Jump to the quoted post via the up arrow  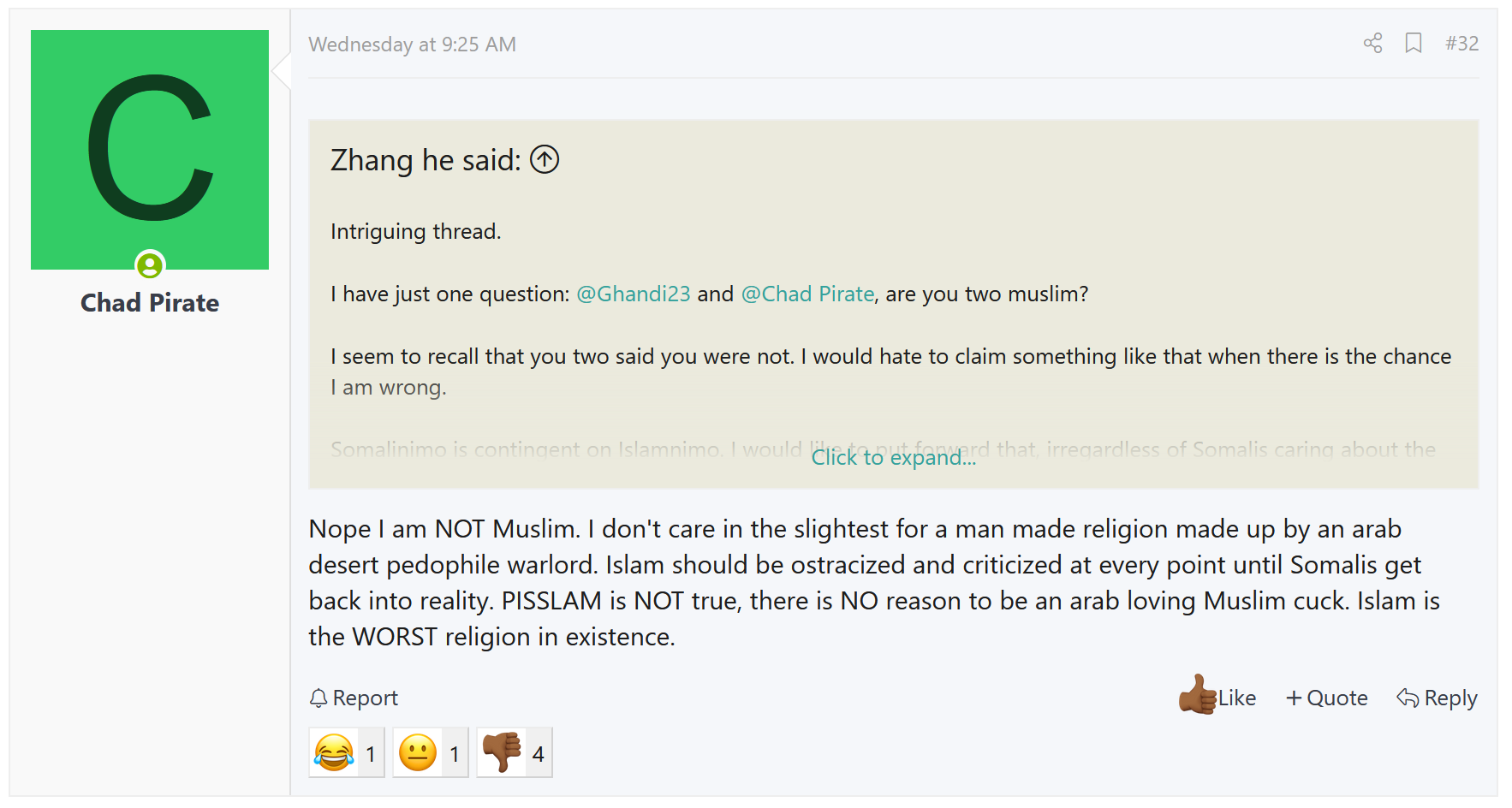(545, 159)
